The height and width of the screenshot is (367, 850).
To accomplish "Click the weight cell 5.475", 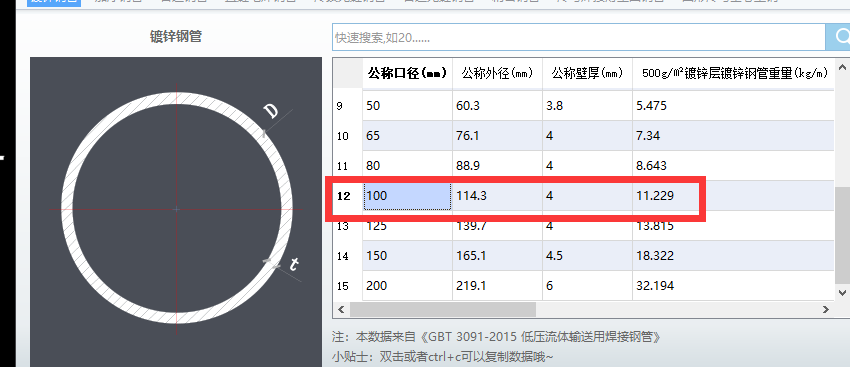I will point(733,106).
